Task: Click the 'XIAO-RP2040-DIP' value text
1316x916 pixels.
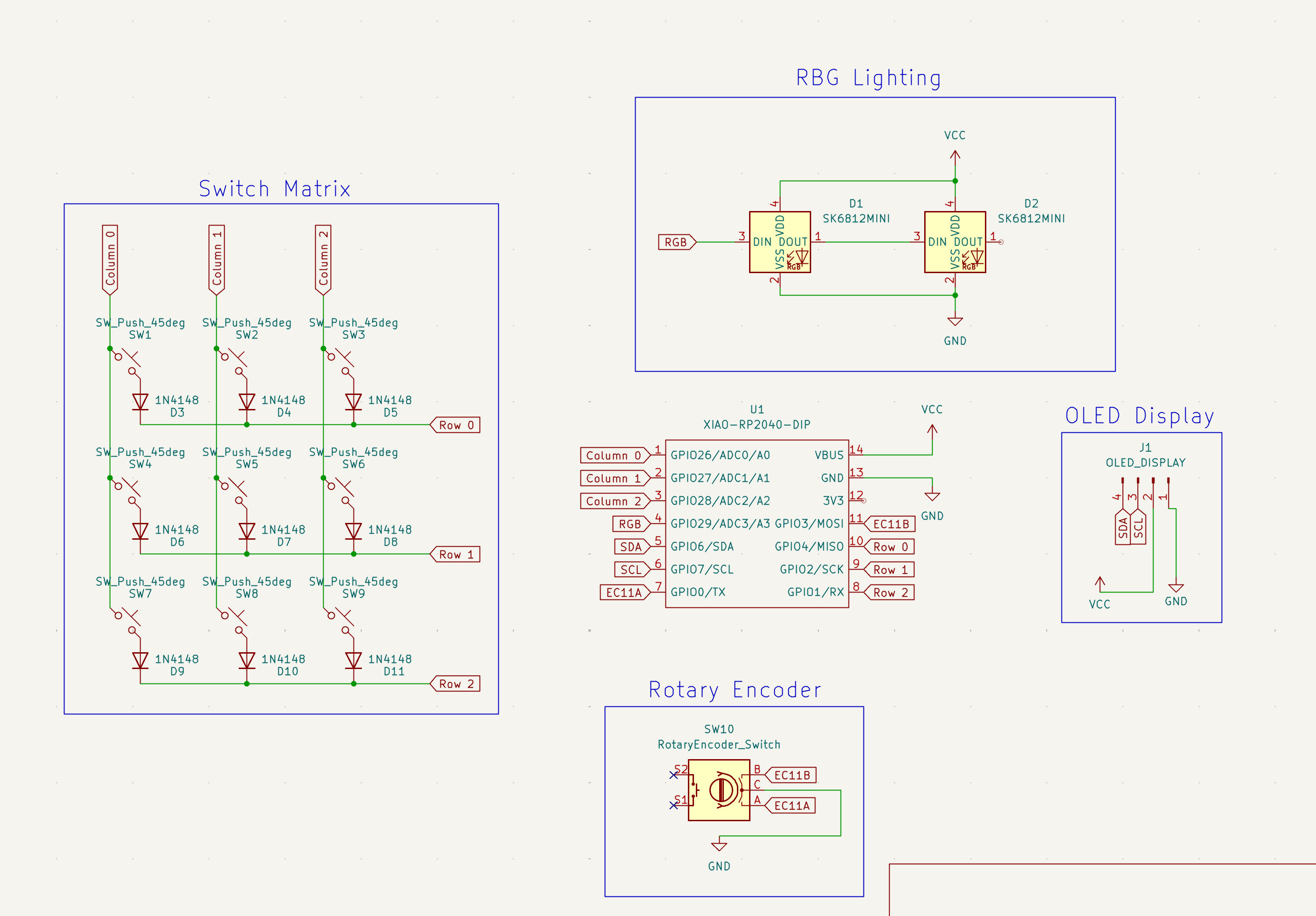Action: click(x=757, y=424)
